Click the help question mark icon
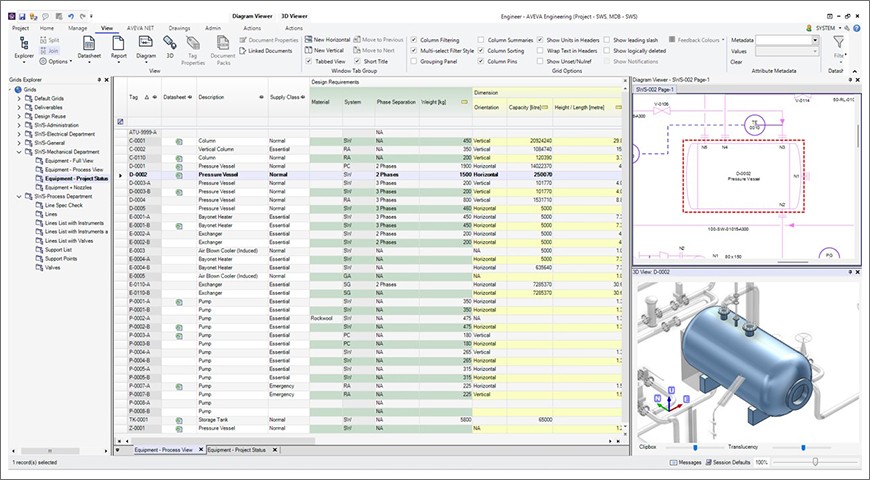The image size is (870, 480). point(855,28)
